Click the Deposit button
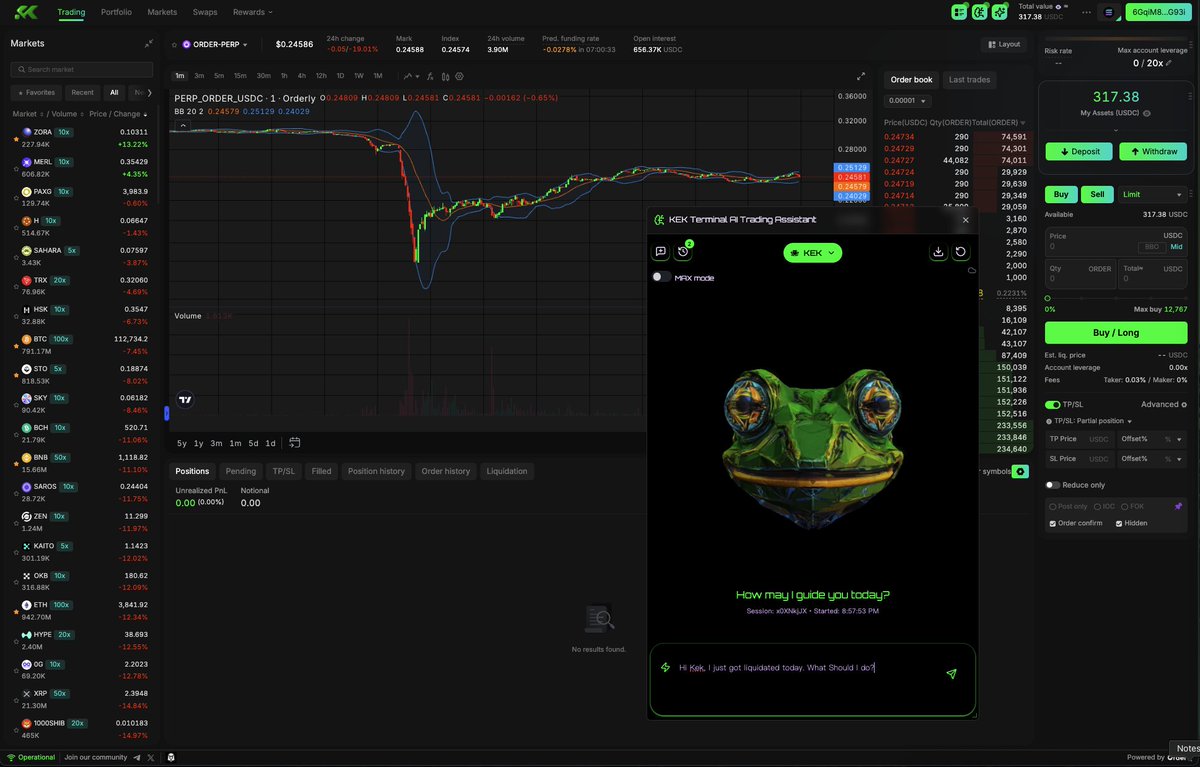The image size is (1200, 767). [1078, 152]
